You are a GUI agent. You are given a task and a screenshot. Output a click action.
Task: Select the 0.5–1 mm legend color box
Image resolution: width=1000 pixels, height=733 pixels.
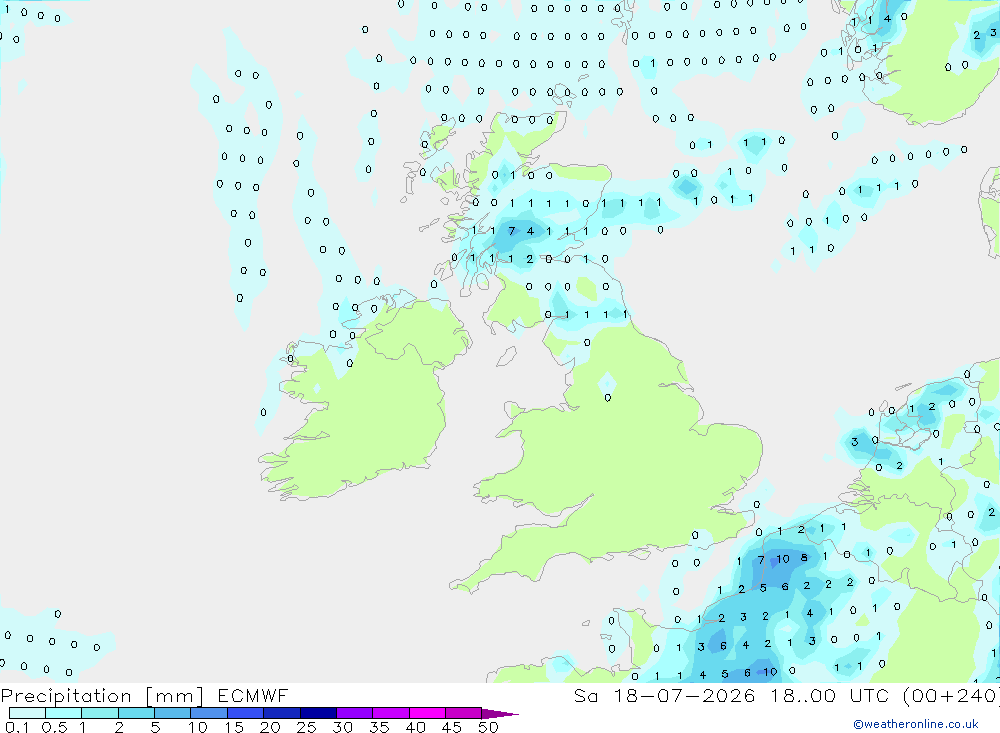click(x=64, y=713)
